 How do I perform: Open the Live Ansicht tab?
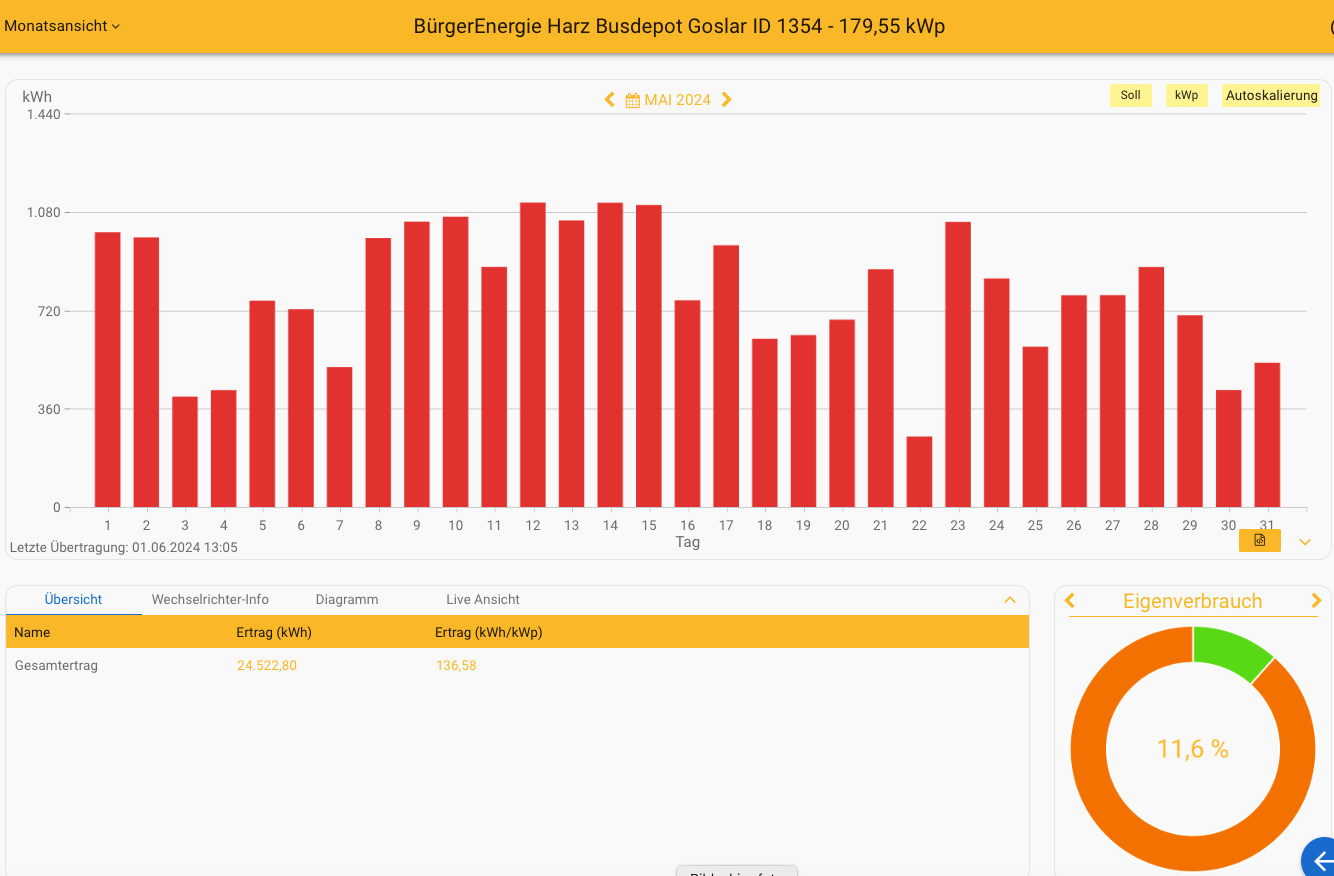coord(483,600)
